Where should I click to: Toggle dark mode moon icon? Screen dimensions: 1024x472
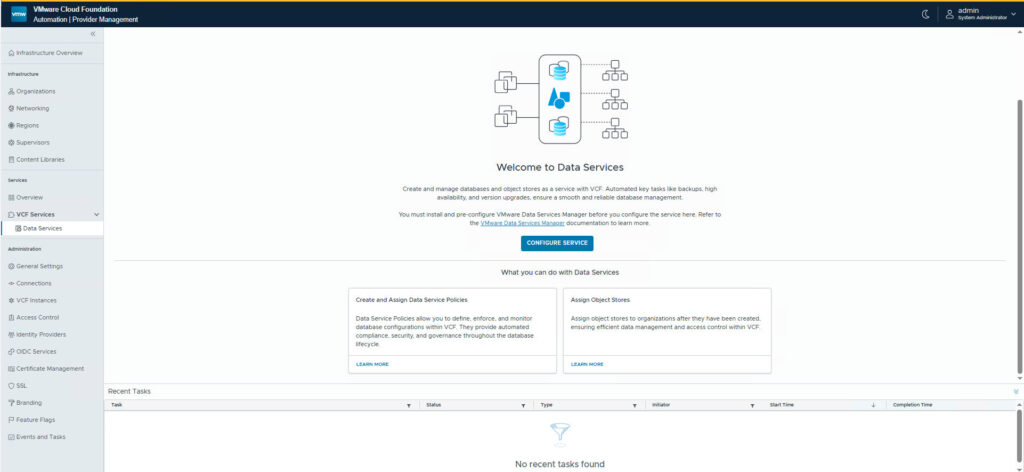(925, 14)
